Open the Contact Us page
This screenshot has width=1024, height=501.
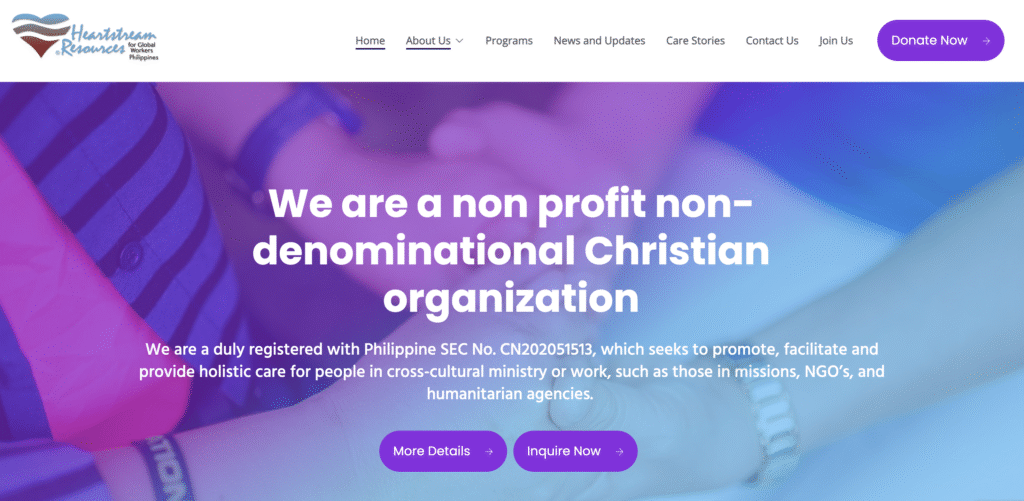coord(772,41)
